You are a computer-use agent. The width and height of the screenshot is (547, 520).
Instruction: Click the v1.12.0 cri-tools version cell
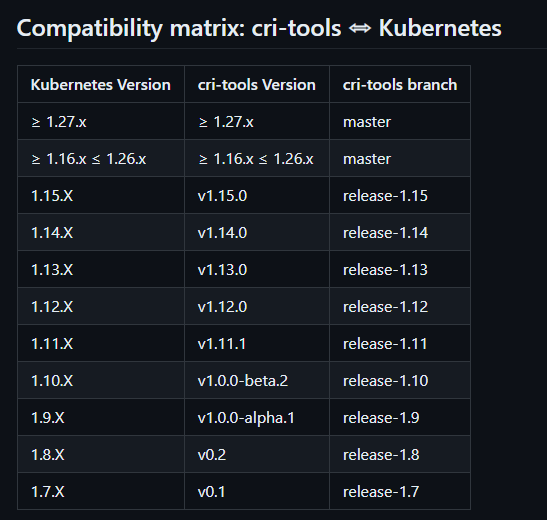(x=257, y=307)
